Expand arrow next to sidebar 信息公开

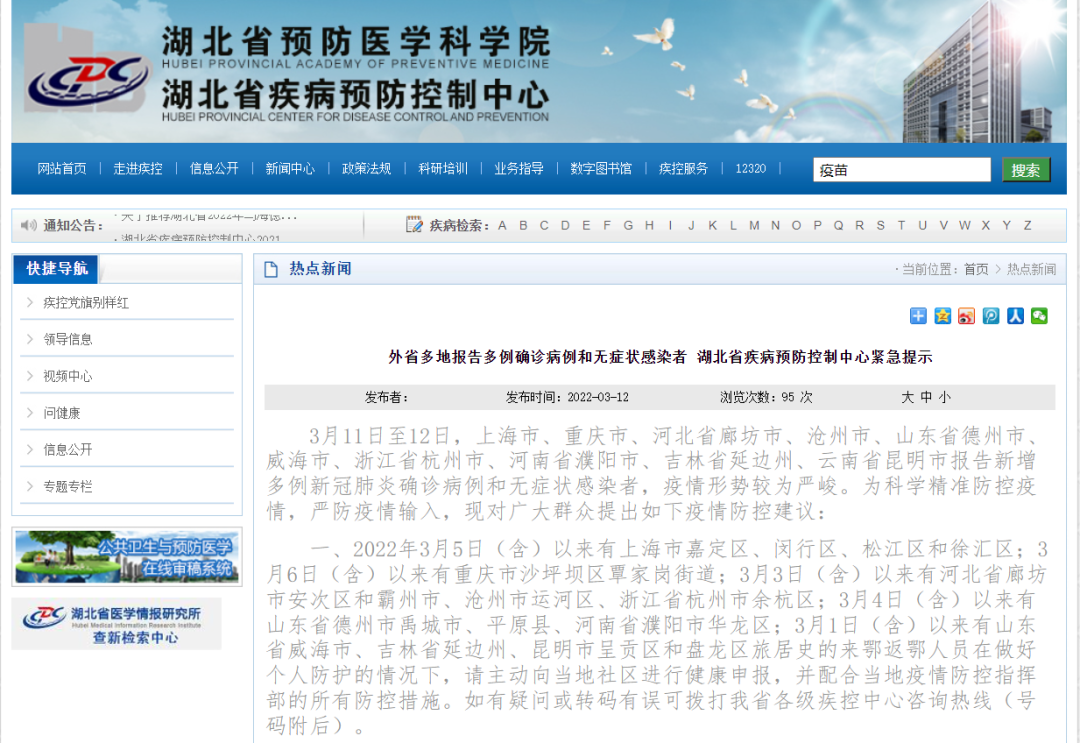coord(30,450)
